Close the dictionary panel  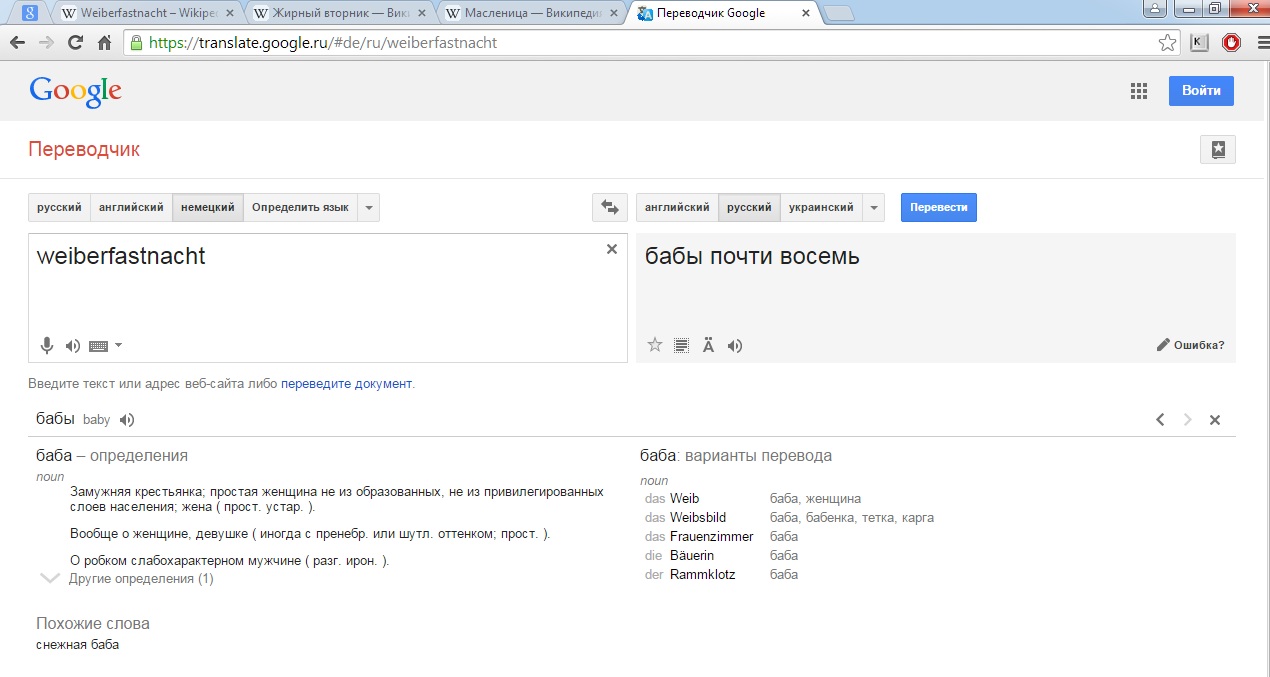[1215, 420]
